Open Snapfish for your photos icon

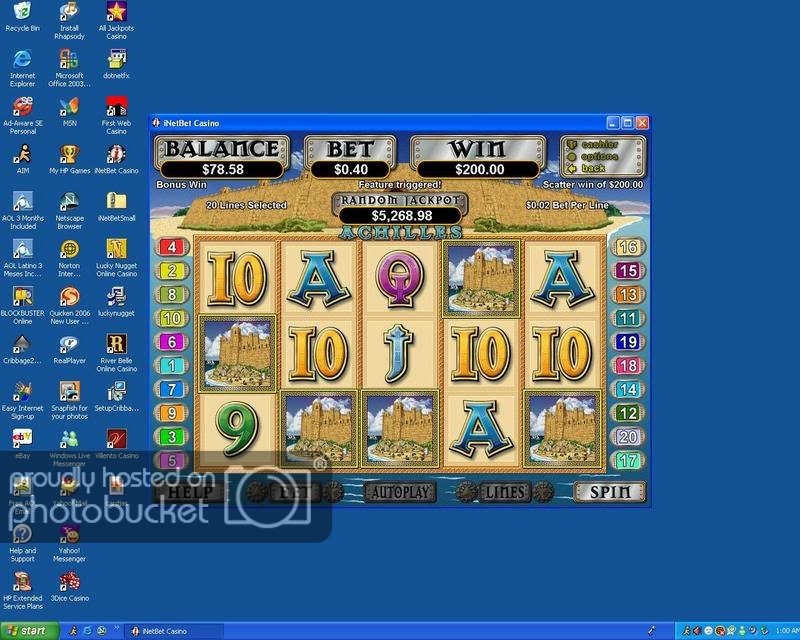coord(69,401)
